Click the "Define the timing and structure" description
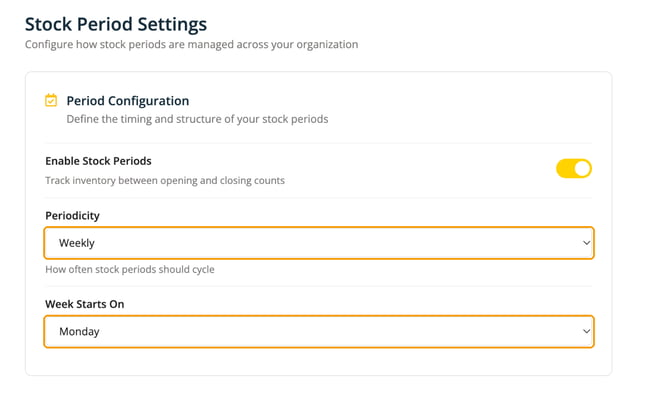The width and height of the screenshot is (670, 394). click(x=197, y=119)
